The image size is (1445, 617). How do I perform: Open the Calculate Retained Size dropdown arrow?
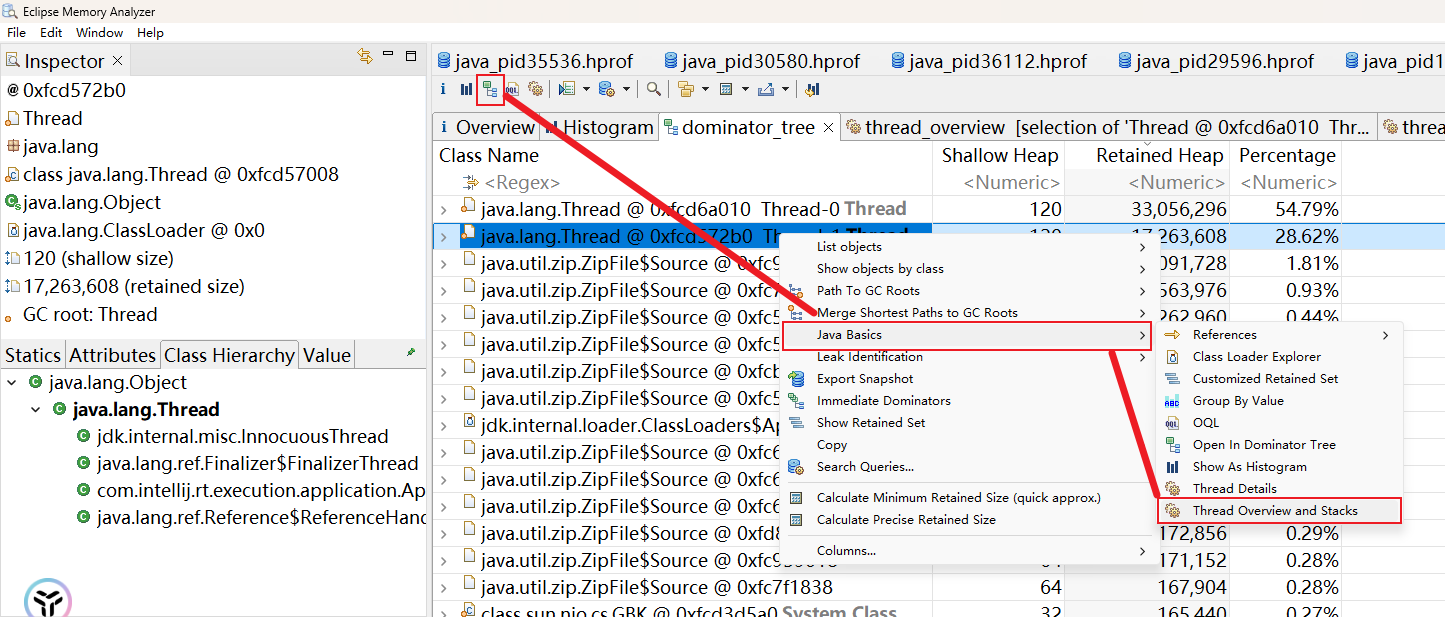[x=744, y=89]
